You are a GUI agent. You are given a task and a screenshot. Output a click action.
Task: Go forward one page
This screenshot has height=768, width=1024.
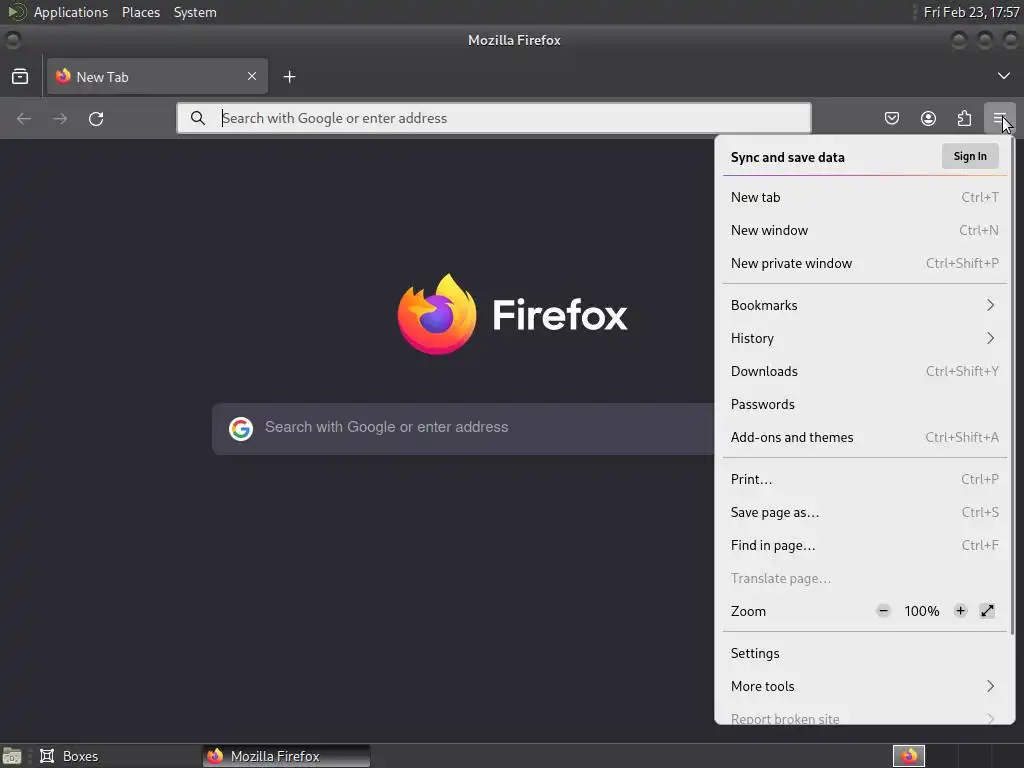[59, 118]
